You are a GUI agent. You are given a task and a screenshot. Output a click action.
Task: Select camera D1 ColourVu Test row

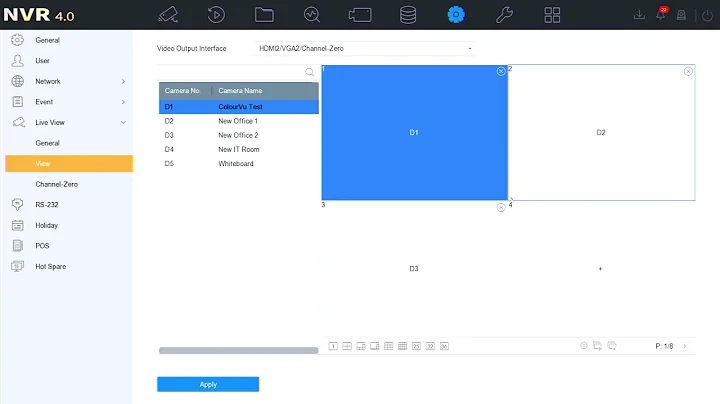point(239,107)
